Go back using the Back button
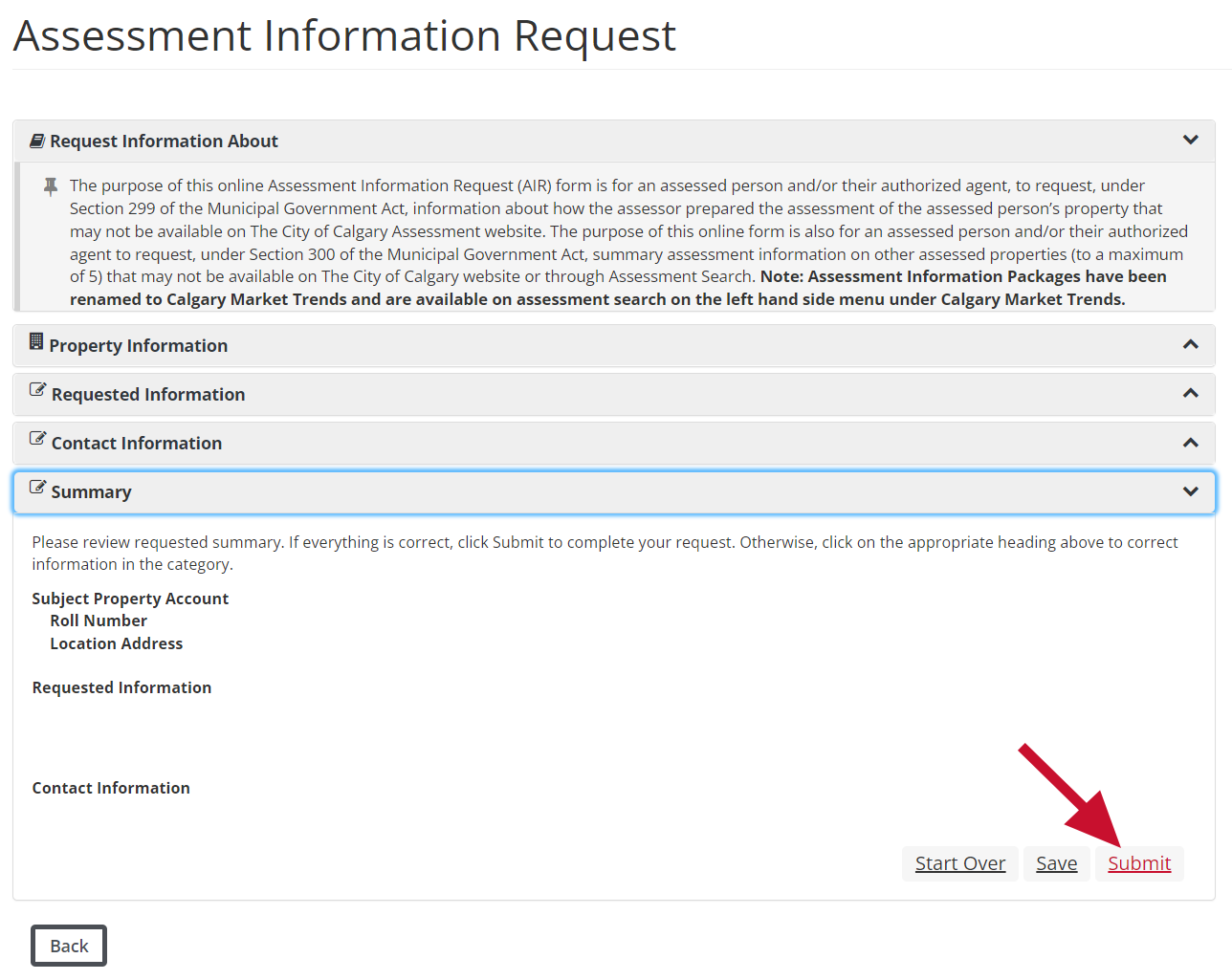Viewport: 1232px width, 980px height. 69,946
